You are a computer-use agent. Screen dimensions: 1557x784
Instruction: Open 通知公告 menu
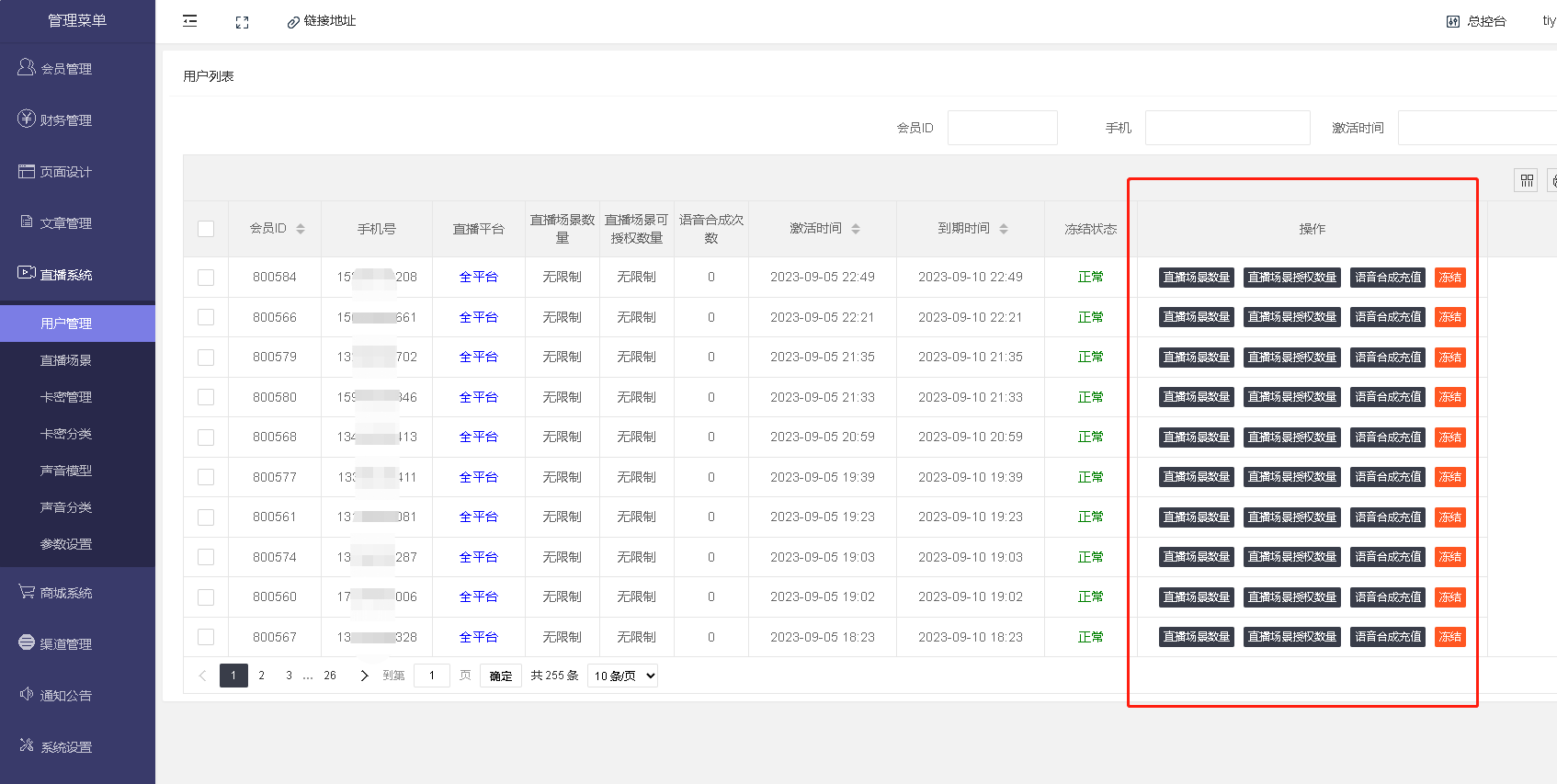click(x=77, y=696)
